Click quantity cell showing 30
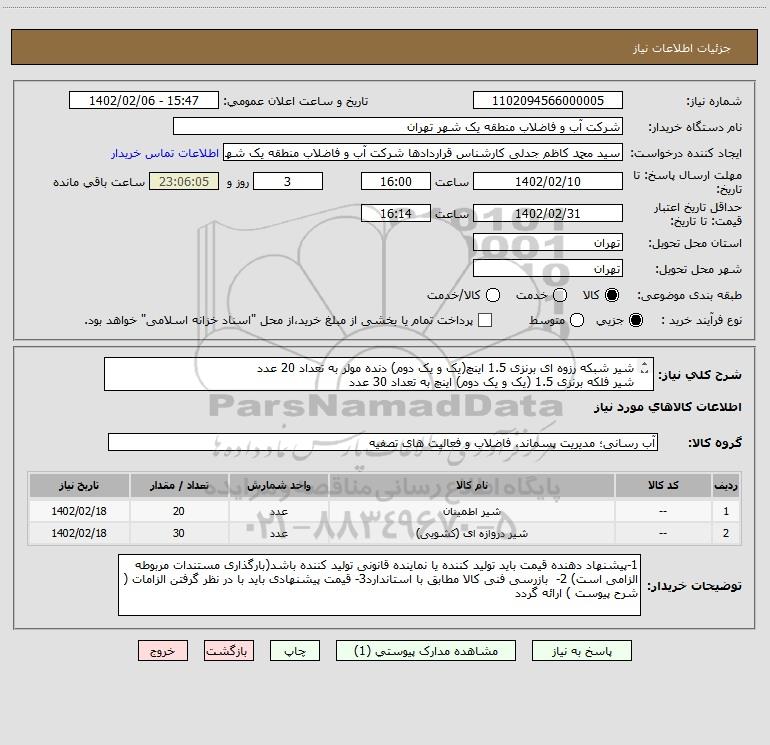 179,533
